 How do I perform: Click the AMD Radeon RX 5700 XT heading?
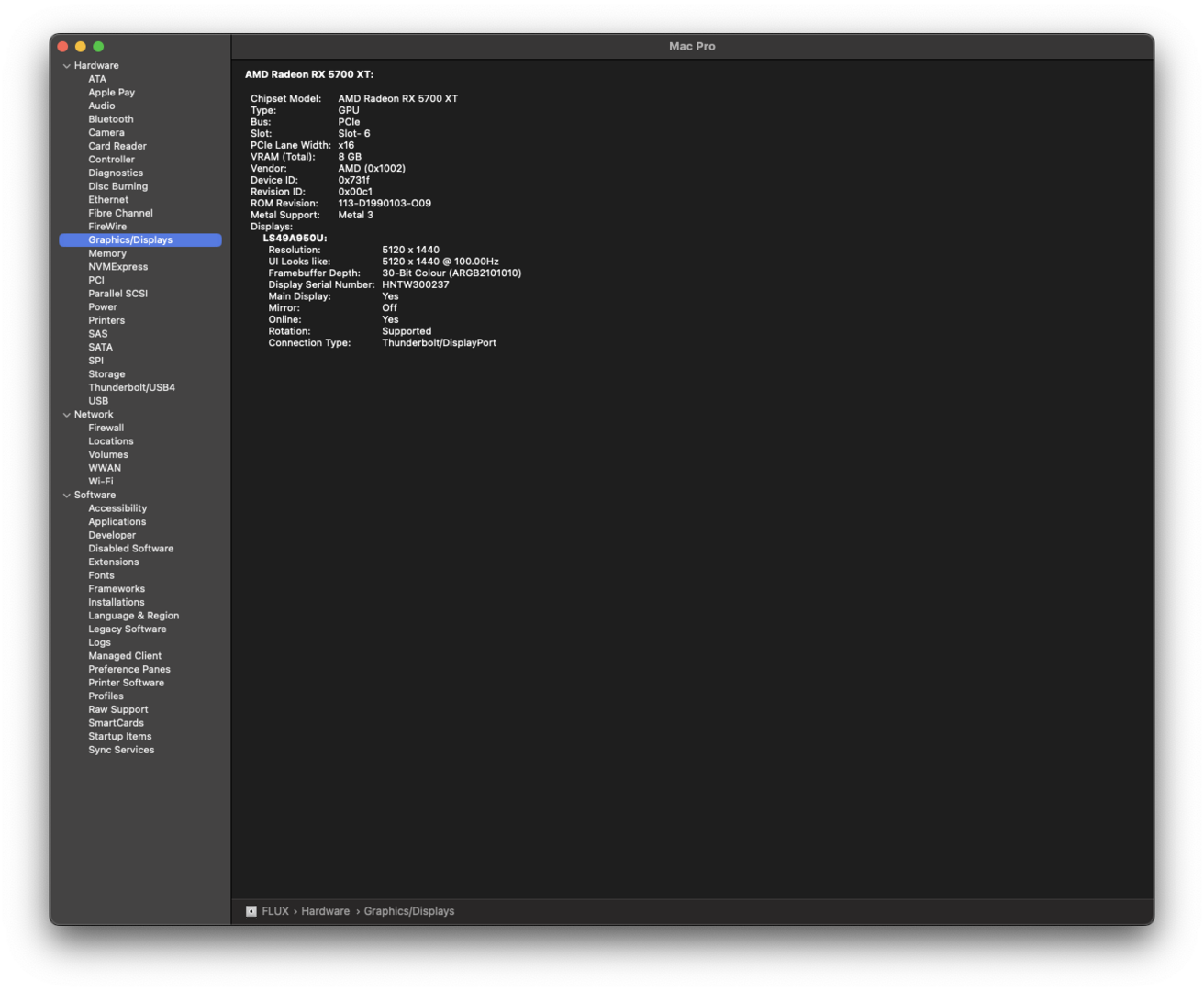coord(309,74)
